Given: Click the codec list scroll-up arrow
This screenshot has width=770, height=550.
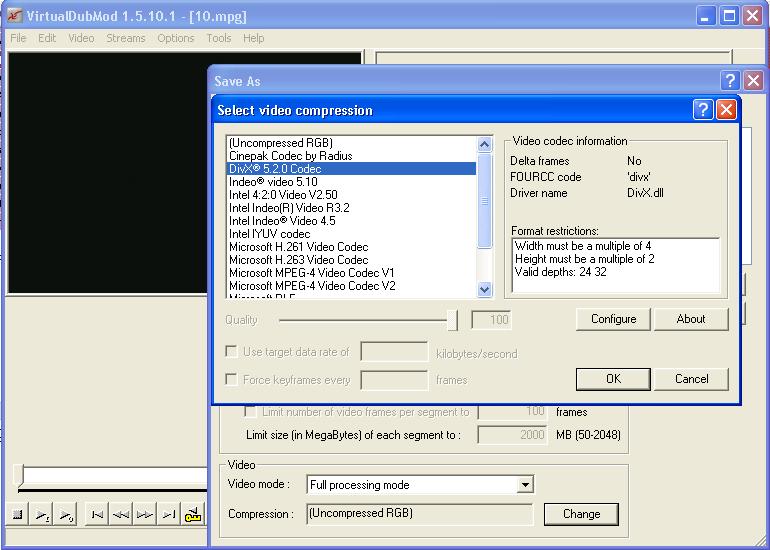Looking at the screenshot, I should click(x=484, y=144).
